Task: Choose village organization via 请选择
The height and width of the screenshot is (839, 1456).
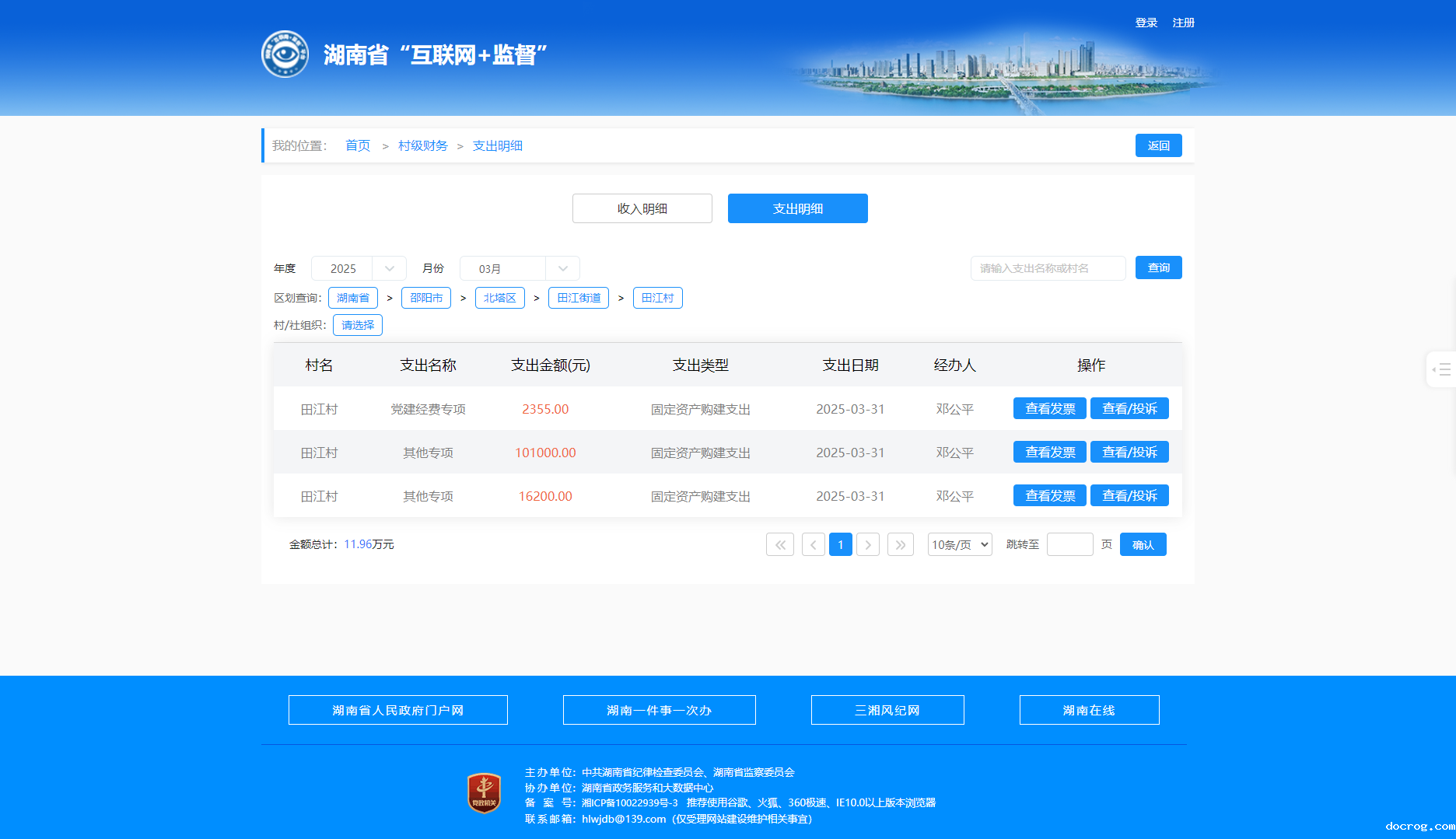Action: tap(358, 325)
